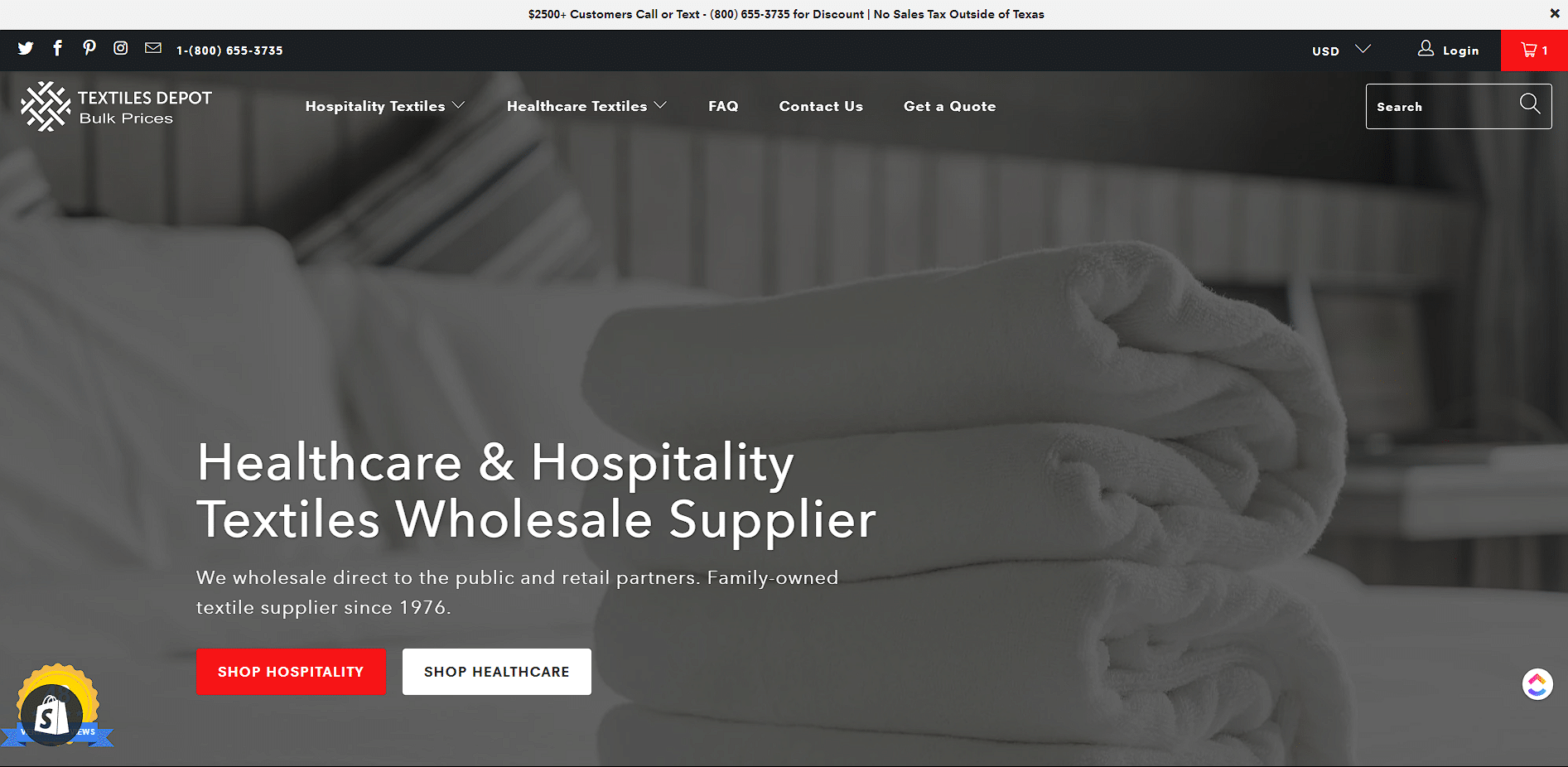This screenshot has width=1568, height=767.
Task: Open the red shopping cart
Action: (x=1534, y=51)
